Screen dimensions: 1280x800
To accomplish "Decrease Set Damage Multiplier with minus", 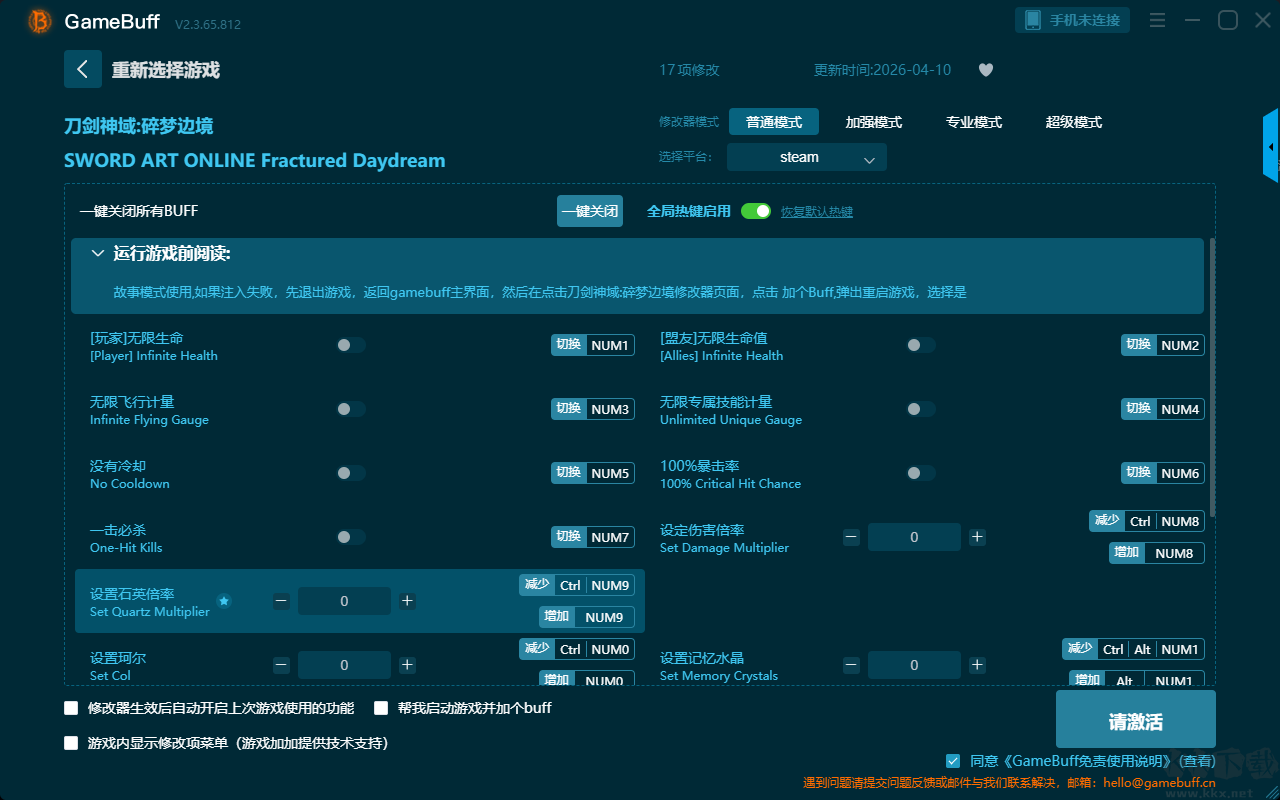I will (x=851, y=537).
